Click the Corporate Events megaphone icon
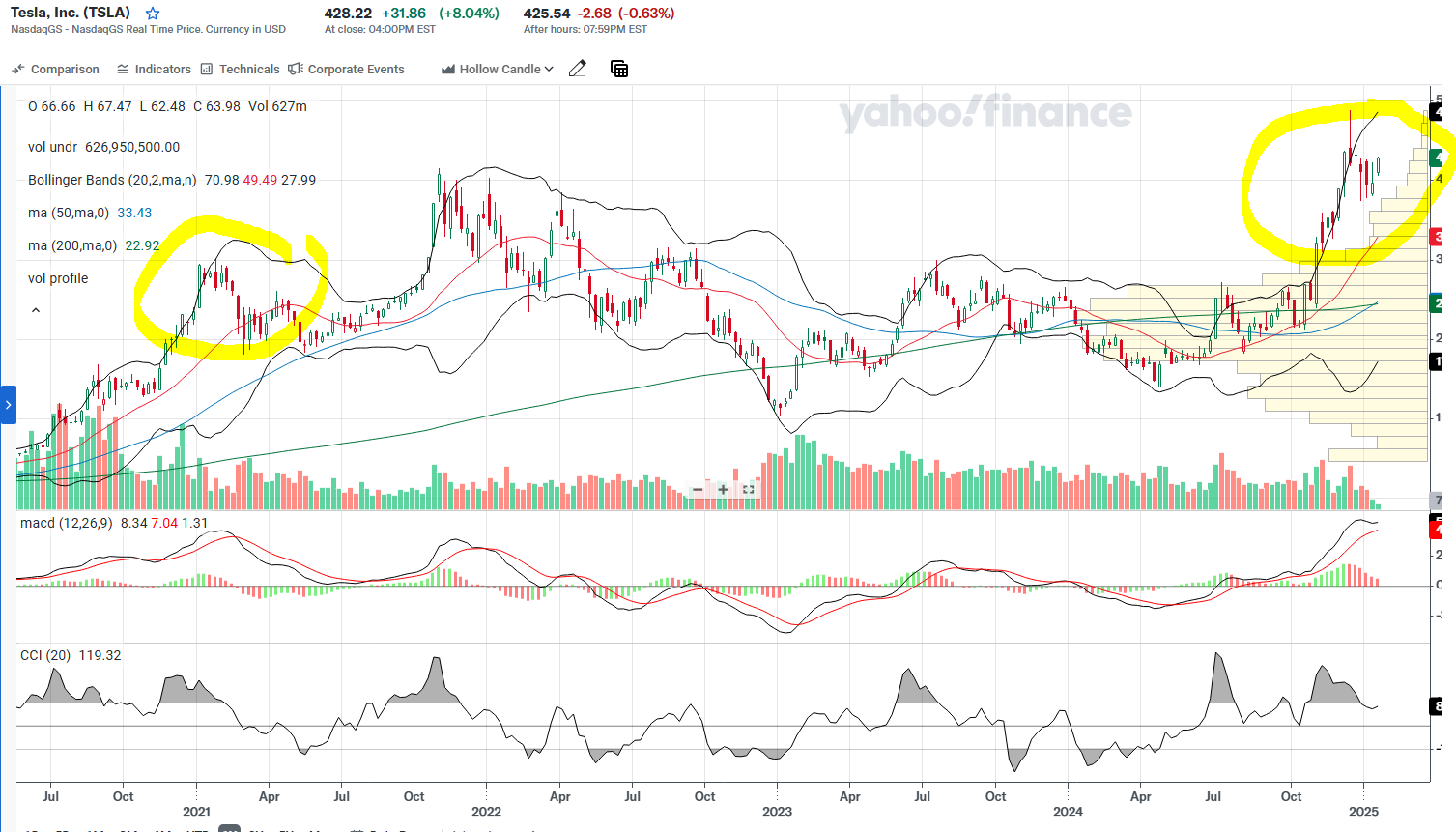The width and height of the screenshot is (1456, 832). point(296,70)
